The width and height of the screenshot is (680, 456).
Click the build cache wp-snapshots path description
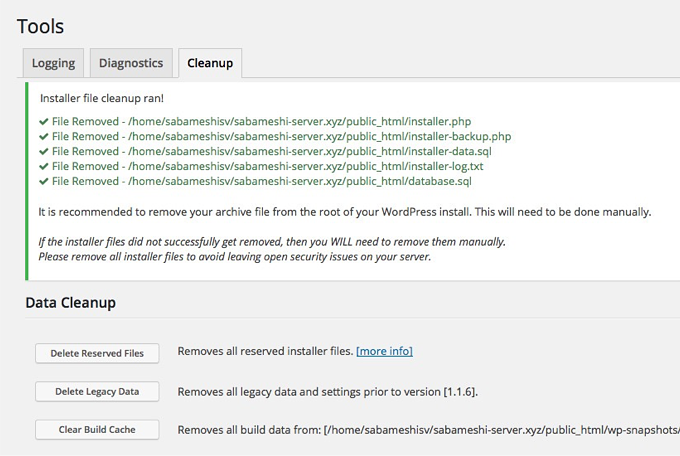tap(428, 430)
